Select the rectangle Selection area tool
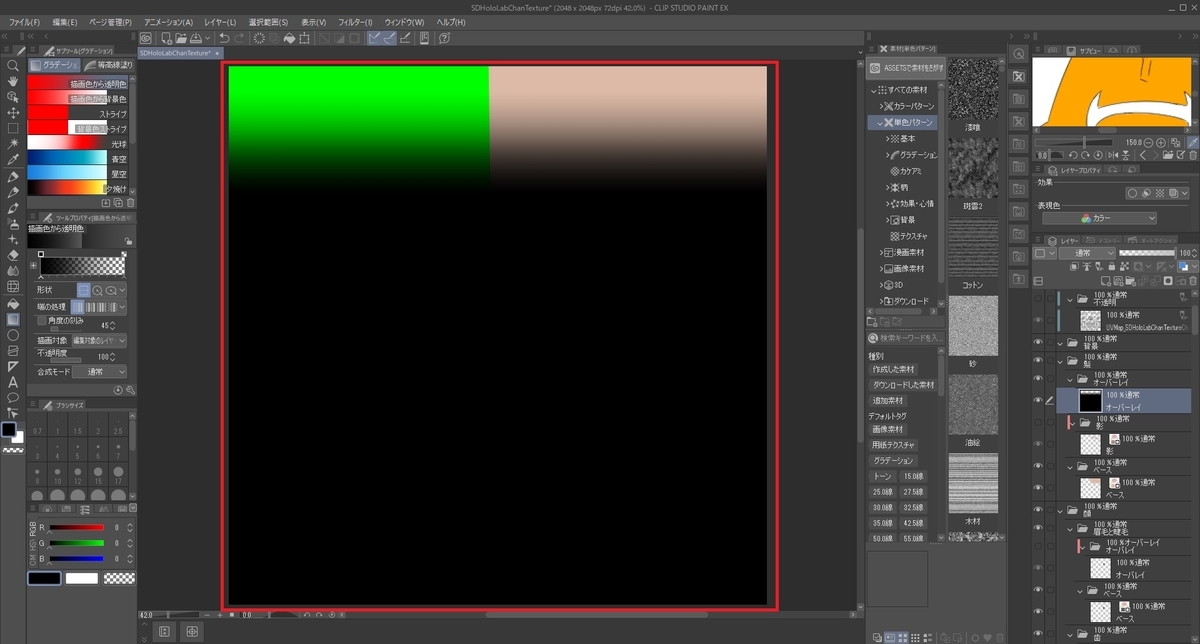1200x644 pixels. [13, 129]
